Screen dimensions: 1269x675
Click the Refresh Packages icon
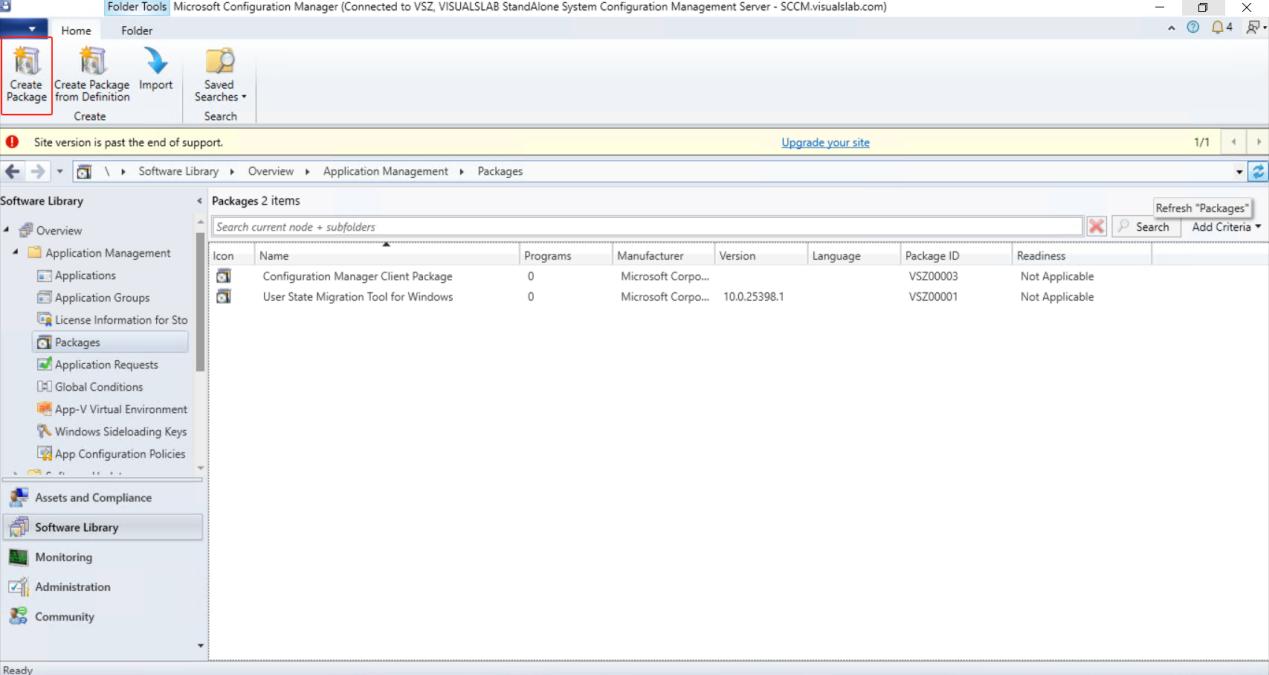pos(1257,171)
